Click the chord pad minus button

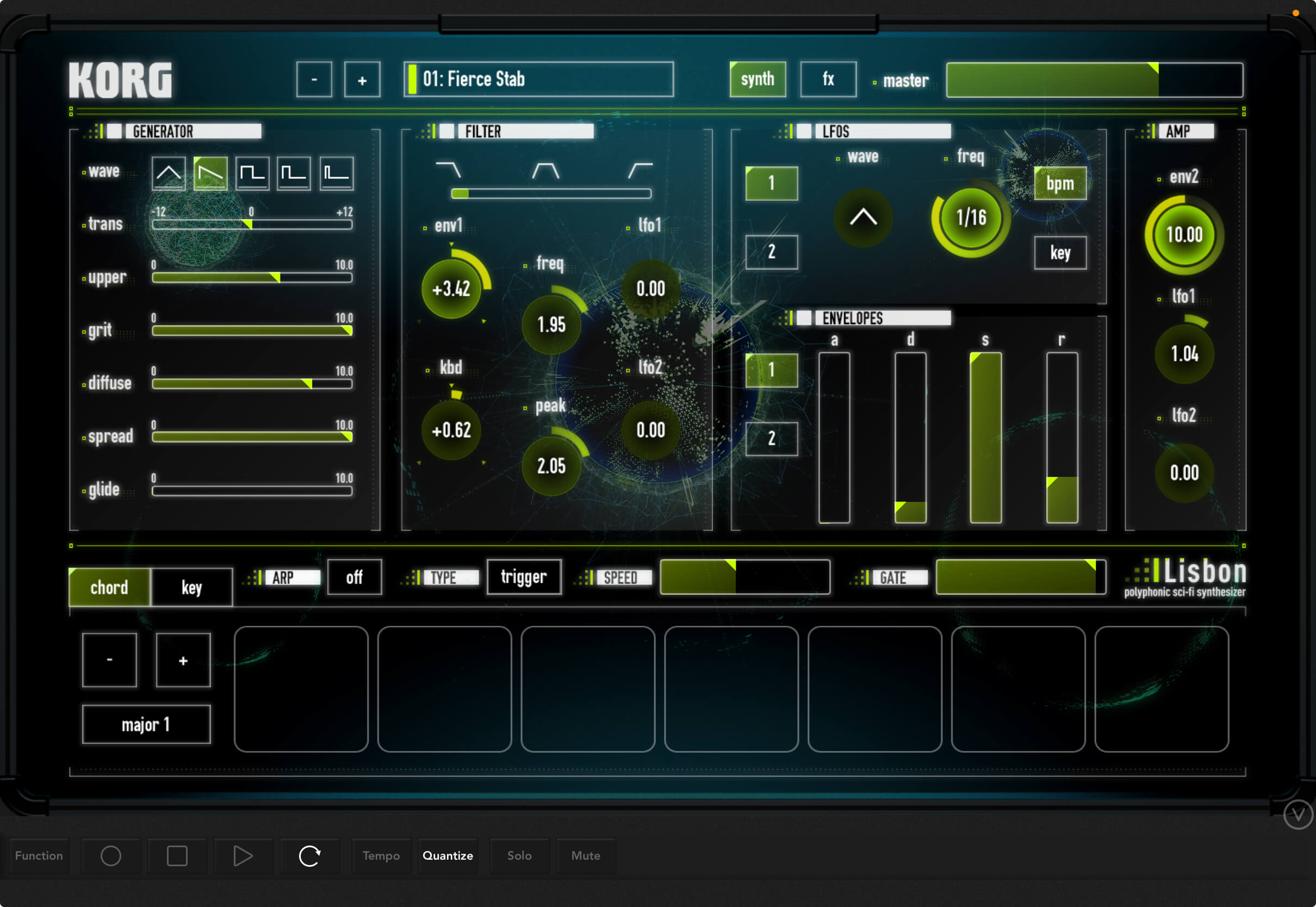click(110, 660)
